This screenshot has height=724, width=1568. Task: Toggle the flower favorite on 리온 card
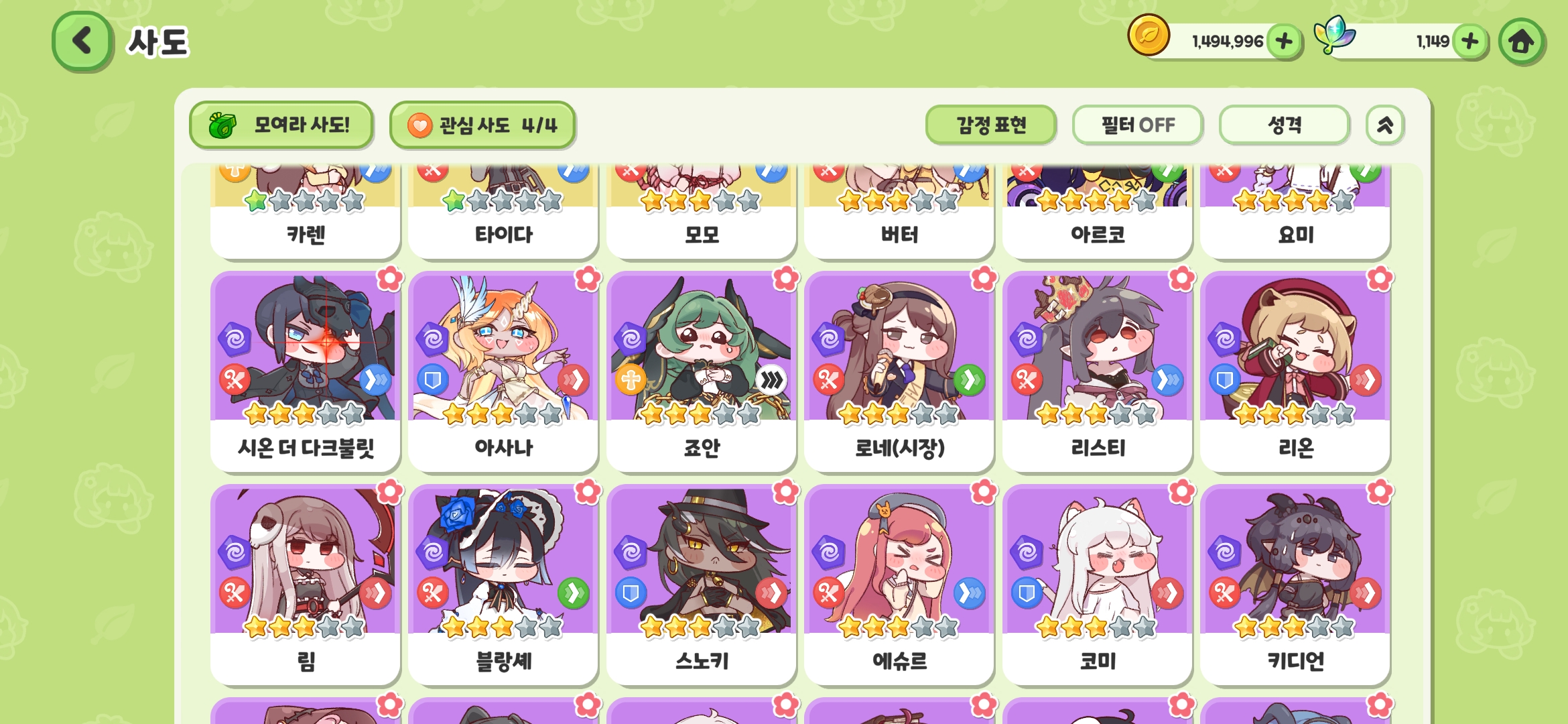(x=1380, y=278)
